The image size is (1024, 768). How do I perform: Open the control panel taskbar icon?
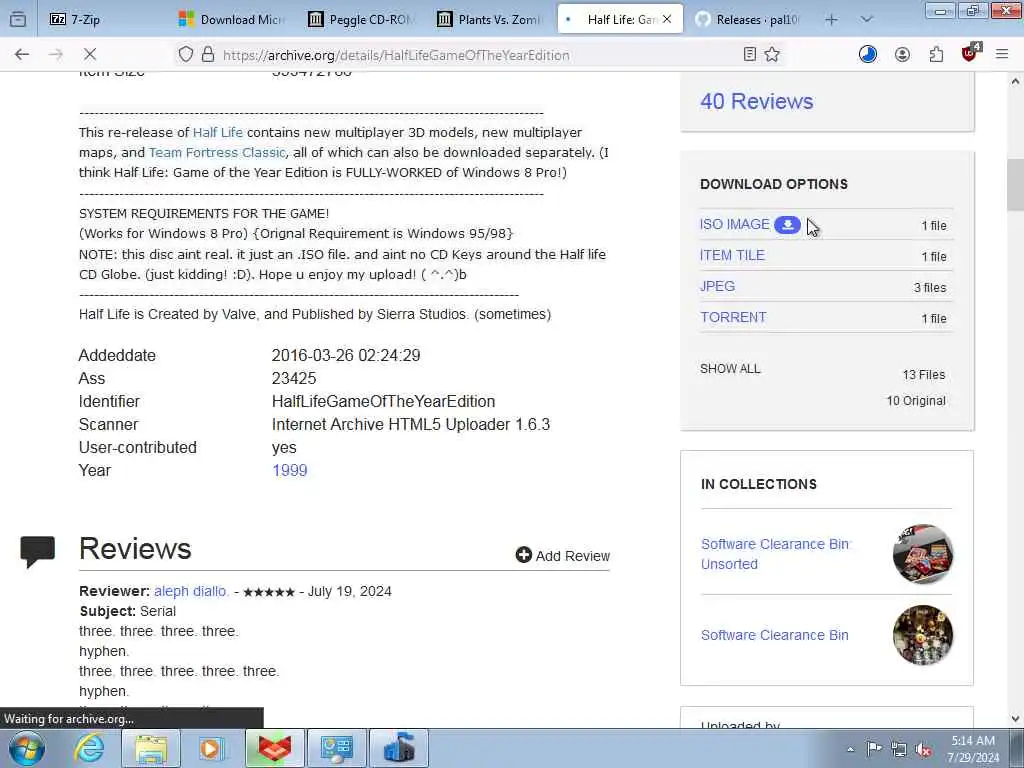click(336, 748)
